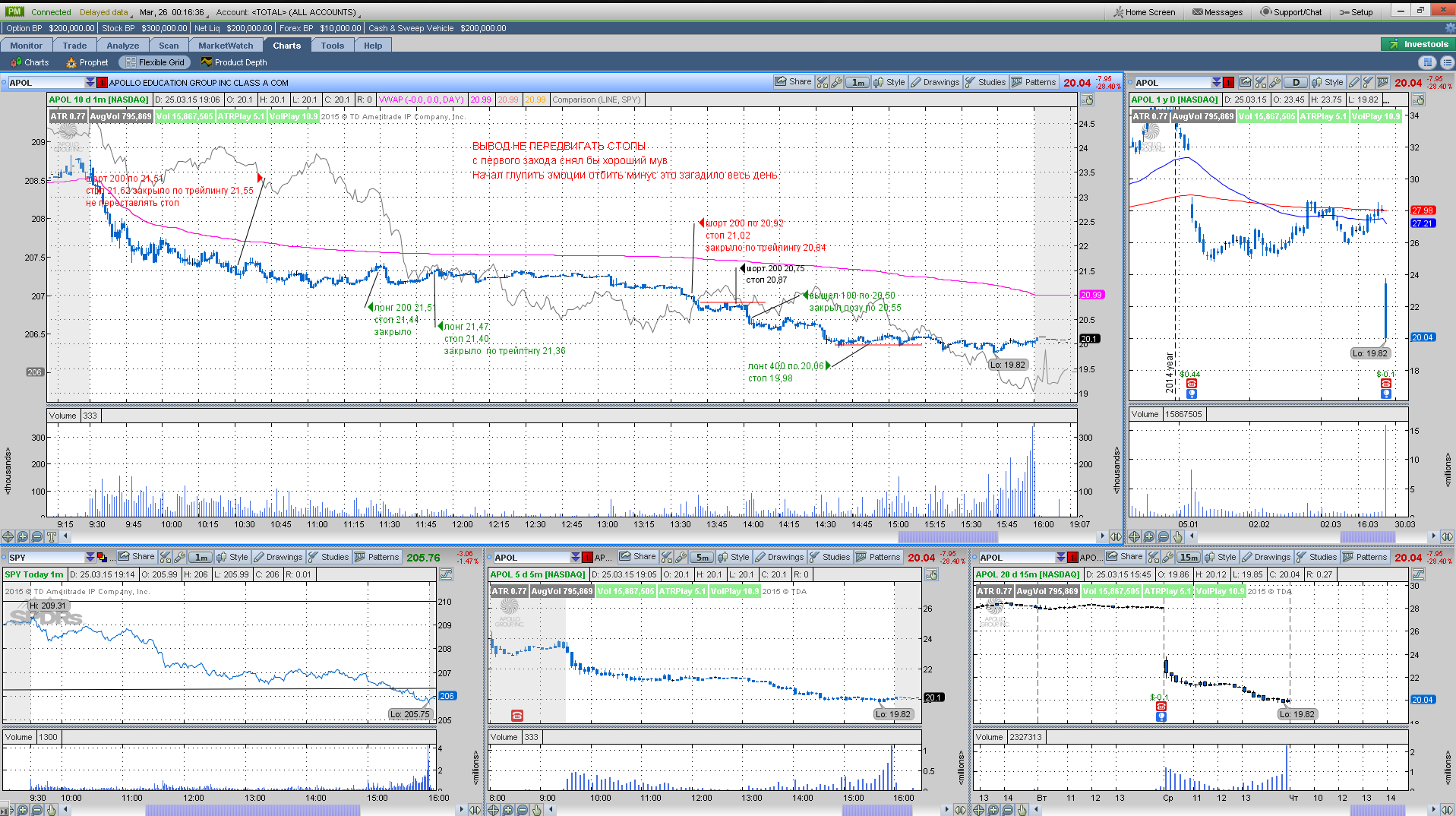Screen dimensions: 1456x816
Task: Click pan hand icon in main chart header
Action: 1088,100
